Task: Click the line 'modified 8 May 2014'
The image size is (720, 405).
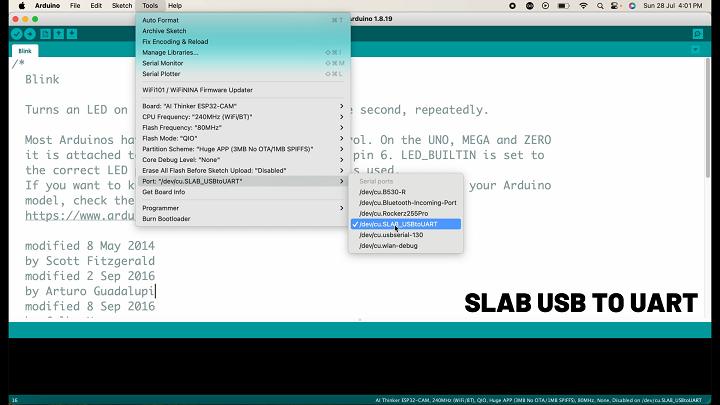Action: click(x=90, y=246)
